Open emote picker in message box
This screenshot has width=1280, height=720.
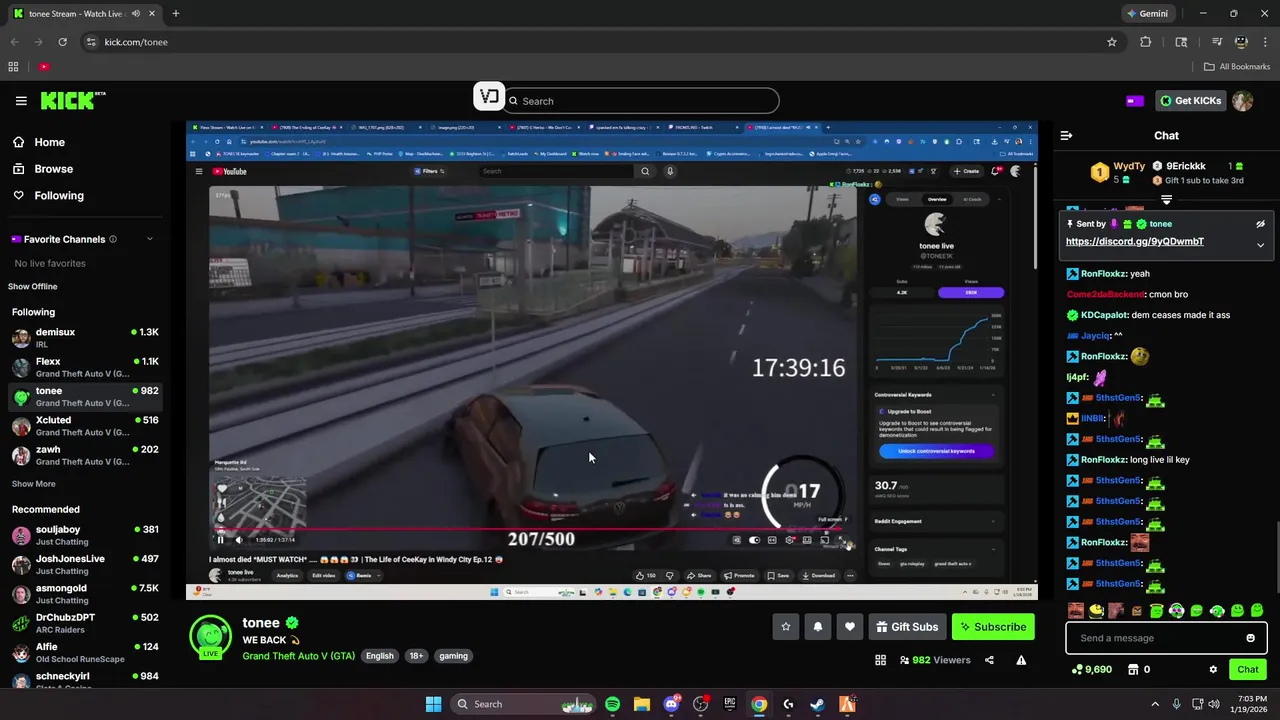coord(1250,638)
